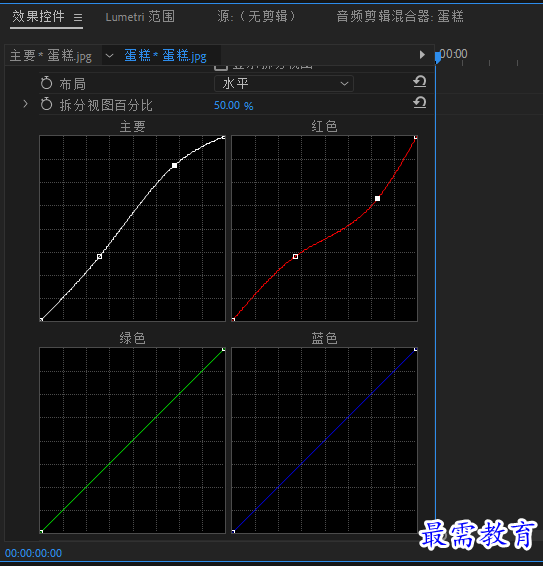Click the 50.00 % split view value
This screenshot has width=543, height=566.
coord(234,105)
